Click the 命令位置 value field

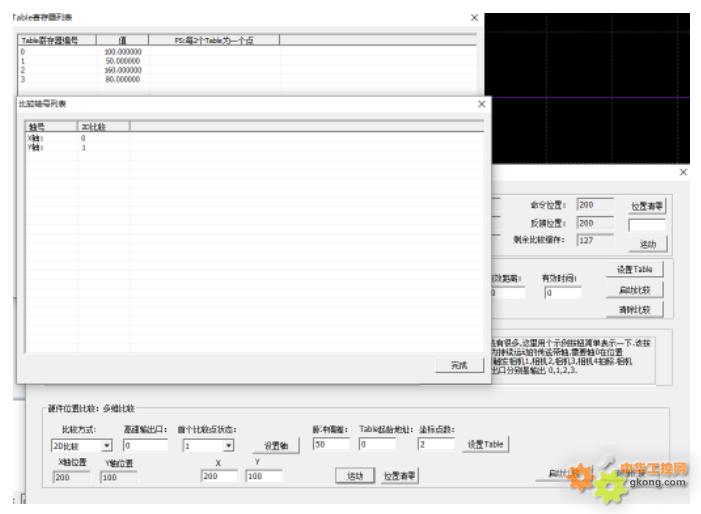click(x=595, y=205)
